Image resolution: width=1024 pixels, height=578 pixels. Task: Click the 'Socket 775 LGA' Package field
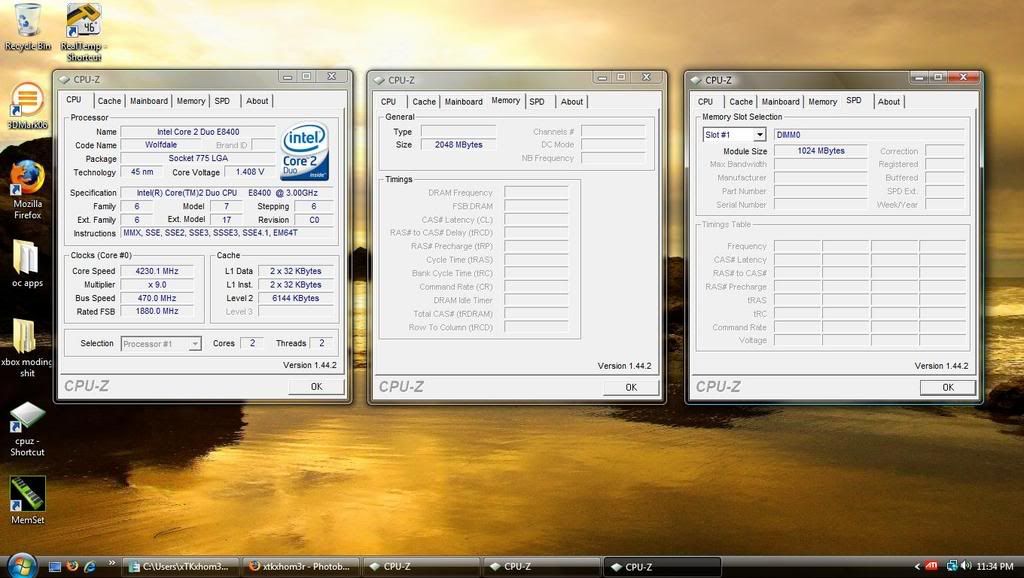pyautogui.click(x=198, y=158)
